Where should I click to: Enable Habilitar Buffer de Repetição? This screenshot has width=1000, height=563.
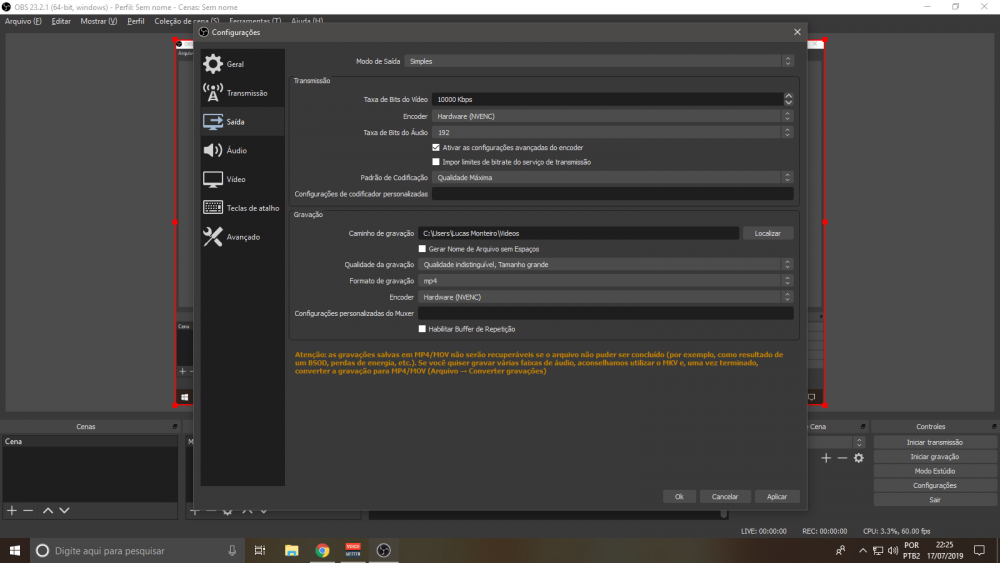tap(422, 329)
